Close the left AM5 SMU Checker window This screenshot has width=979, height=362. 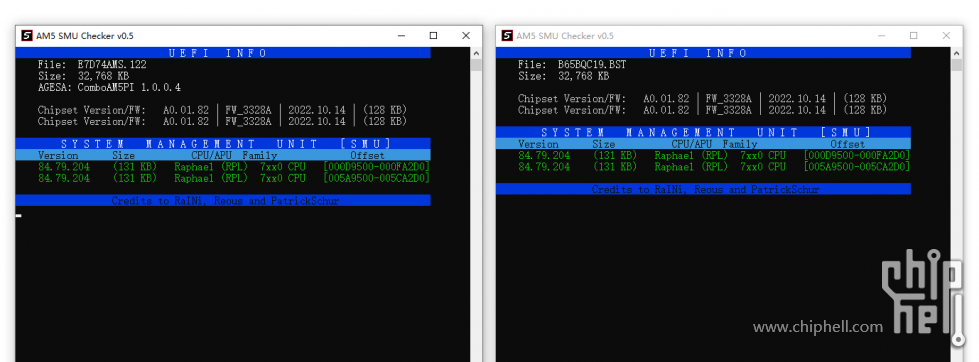click(x=466, y=36)
